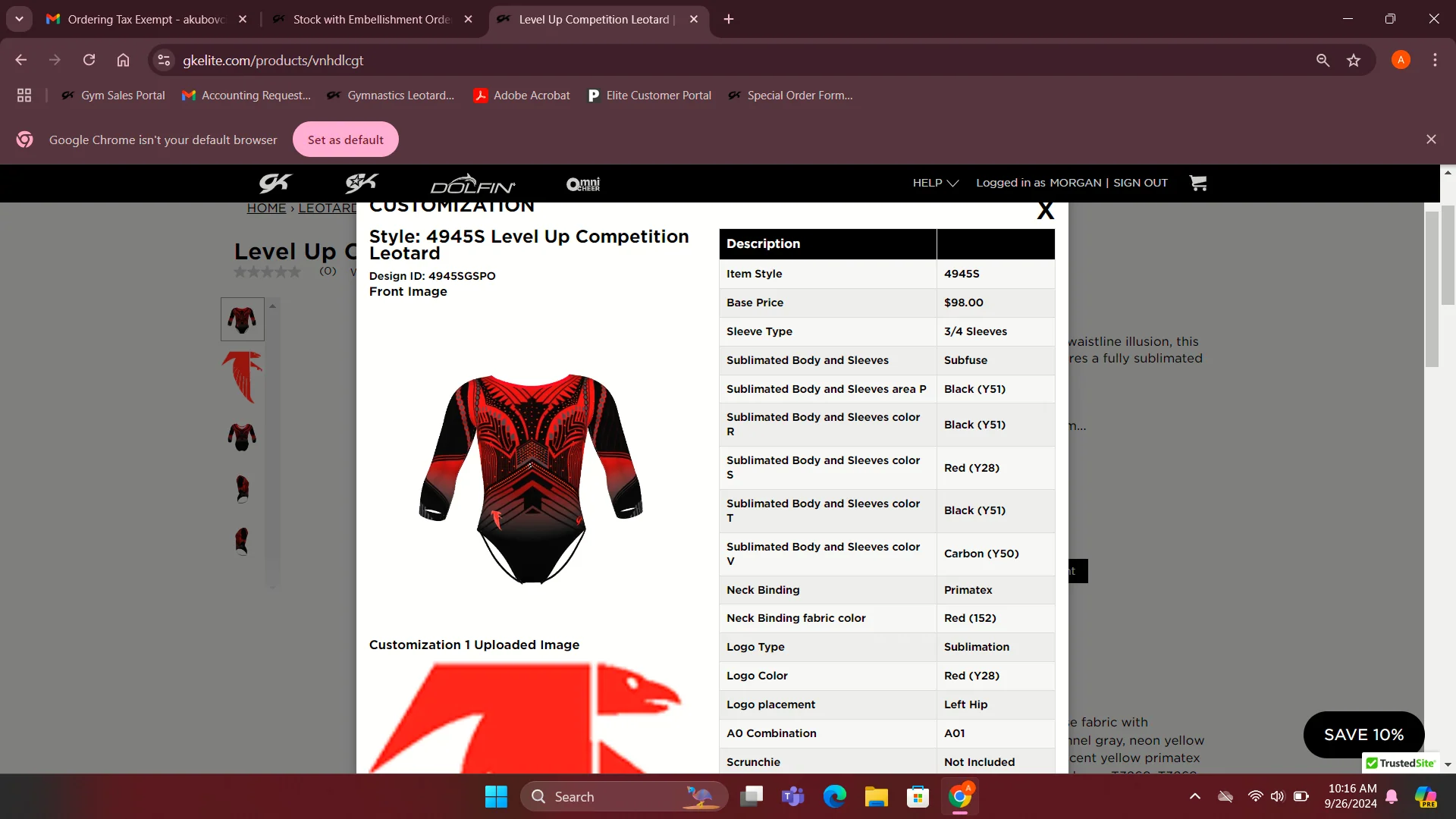Bookmark this page with the star icon

tap(1354, 60)
